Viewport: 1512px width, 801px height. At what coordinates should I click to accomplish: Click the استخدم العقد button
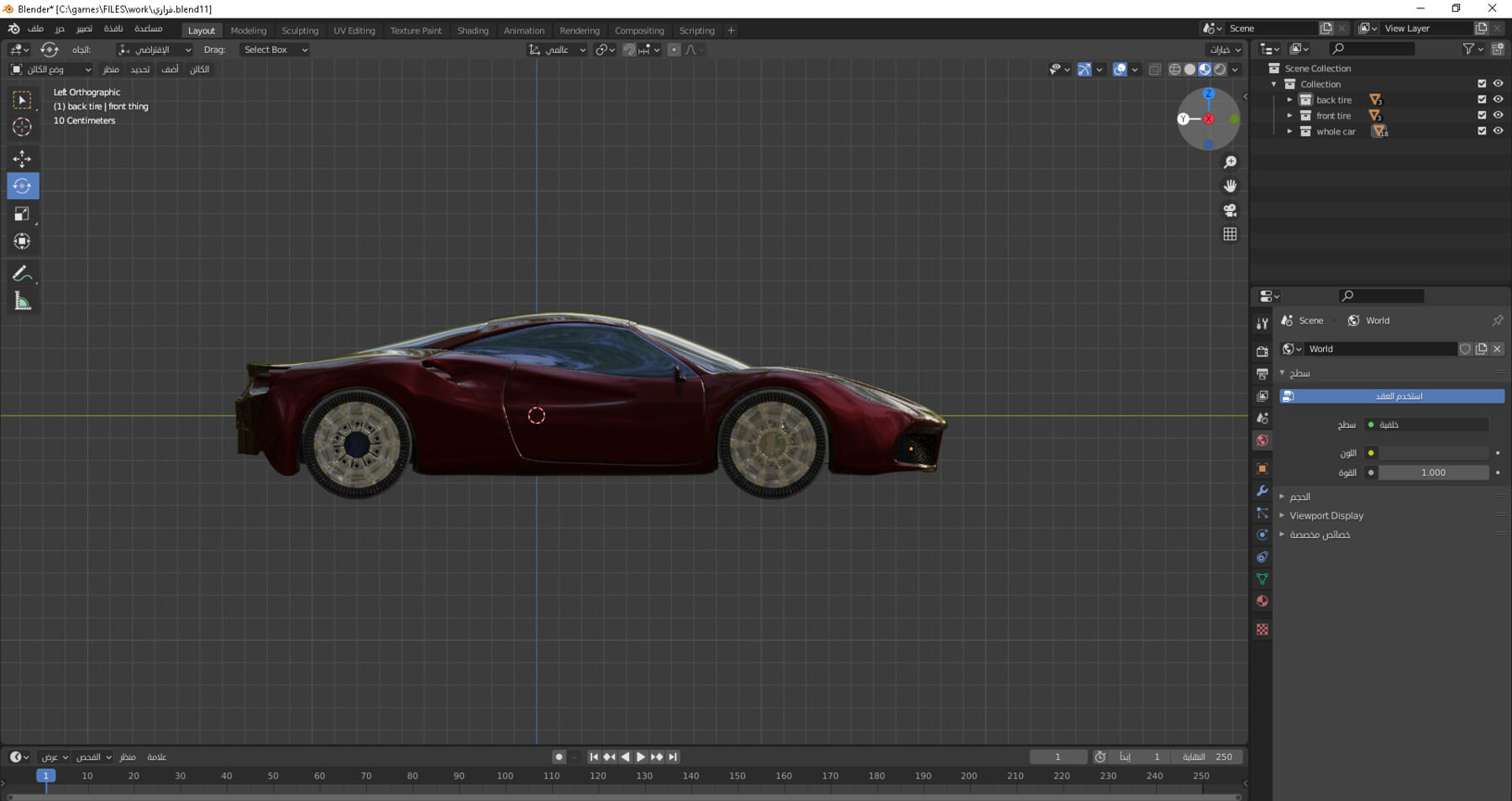coord(1390,395)
